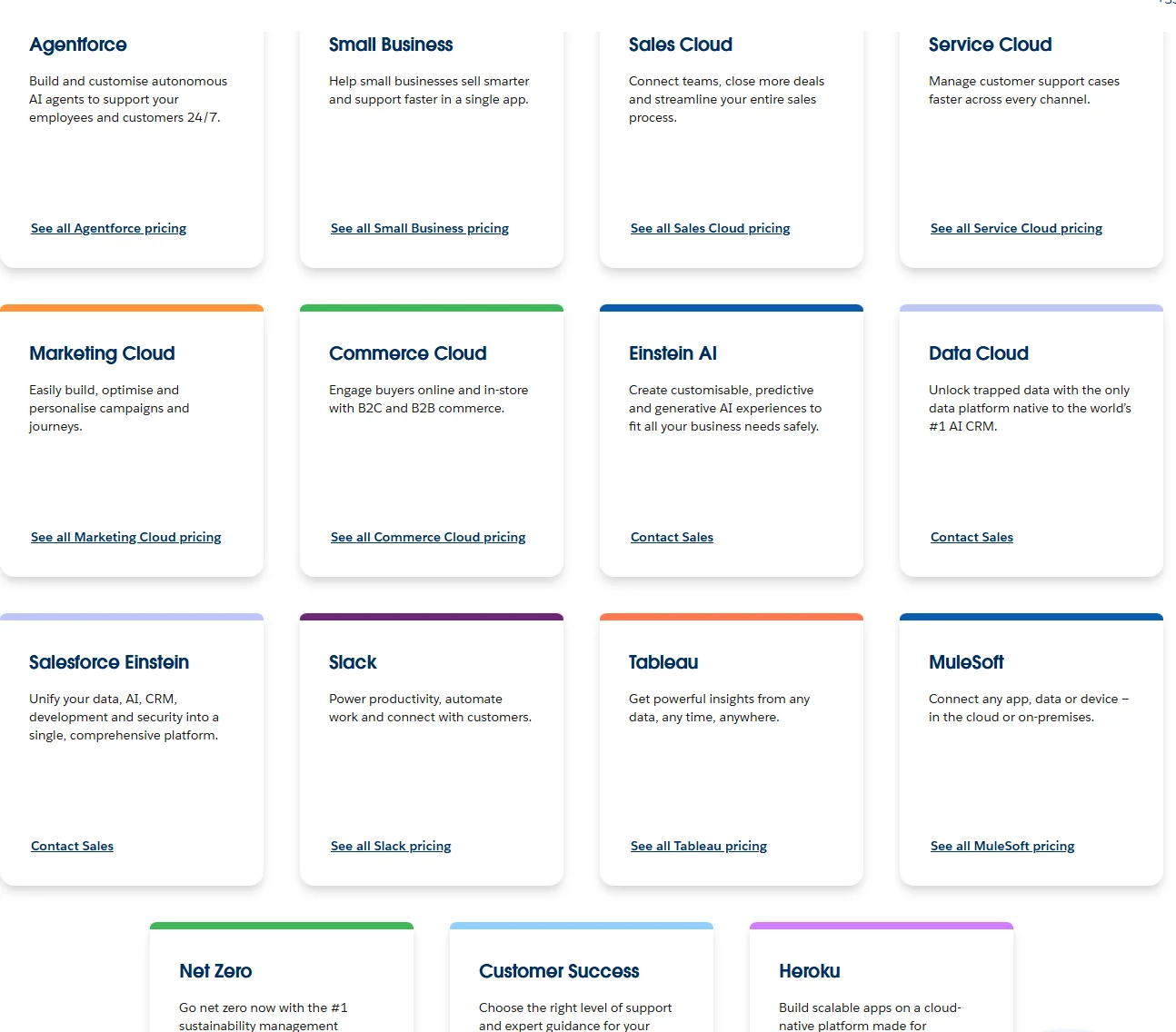Follow the See all Sales Cloud pricing link
Viewport: 1176px width, 1032px height.
tap(711, 228)
